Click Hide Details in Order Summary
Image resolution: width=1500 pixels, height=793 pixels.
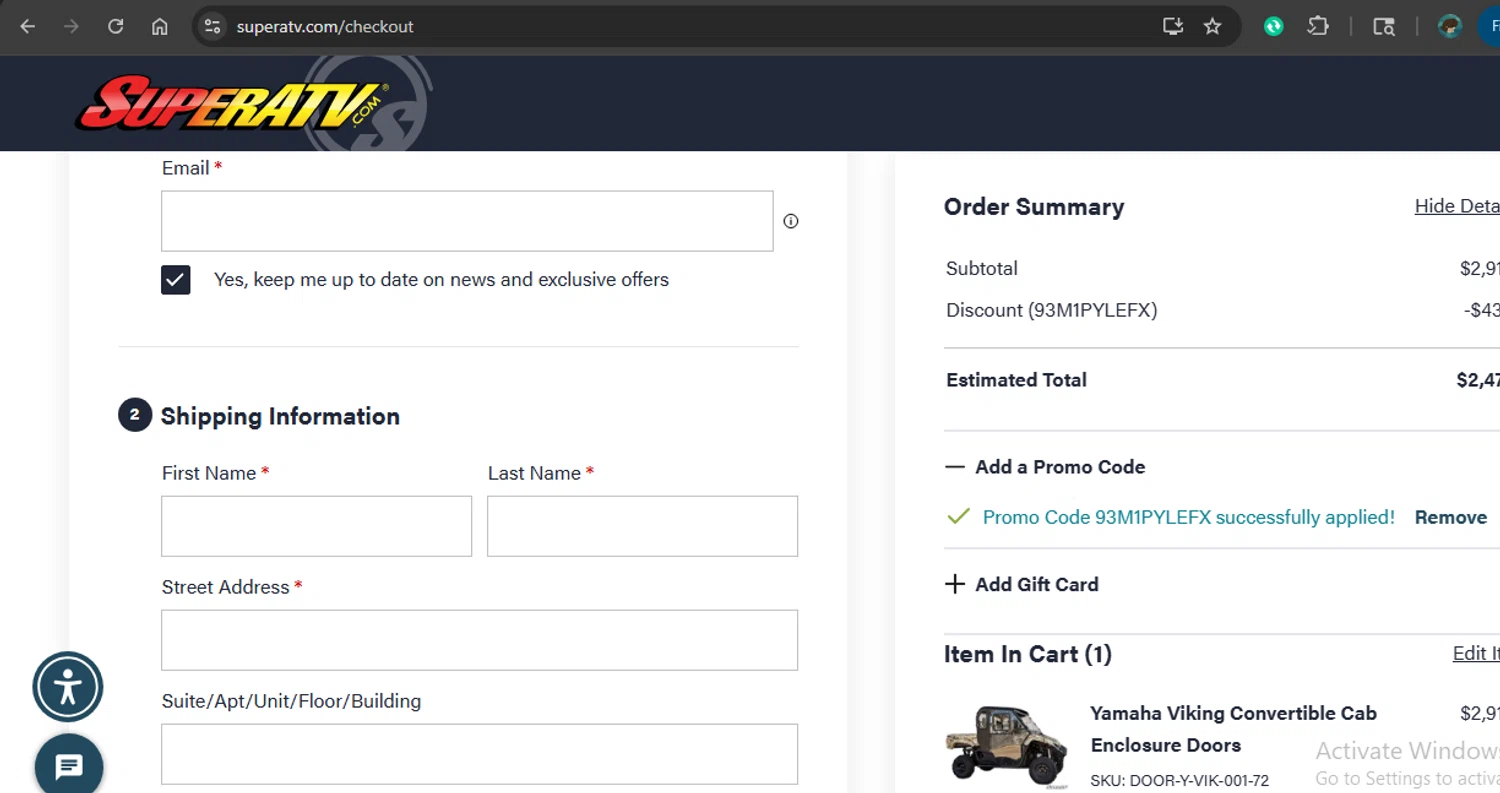click(1457, 206)
